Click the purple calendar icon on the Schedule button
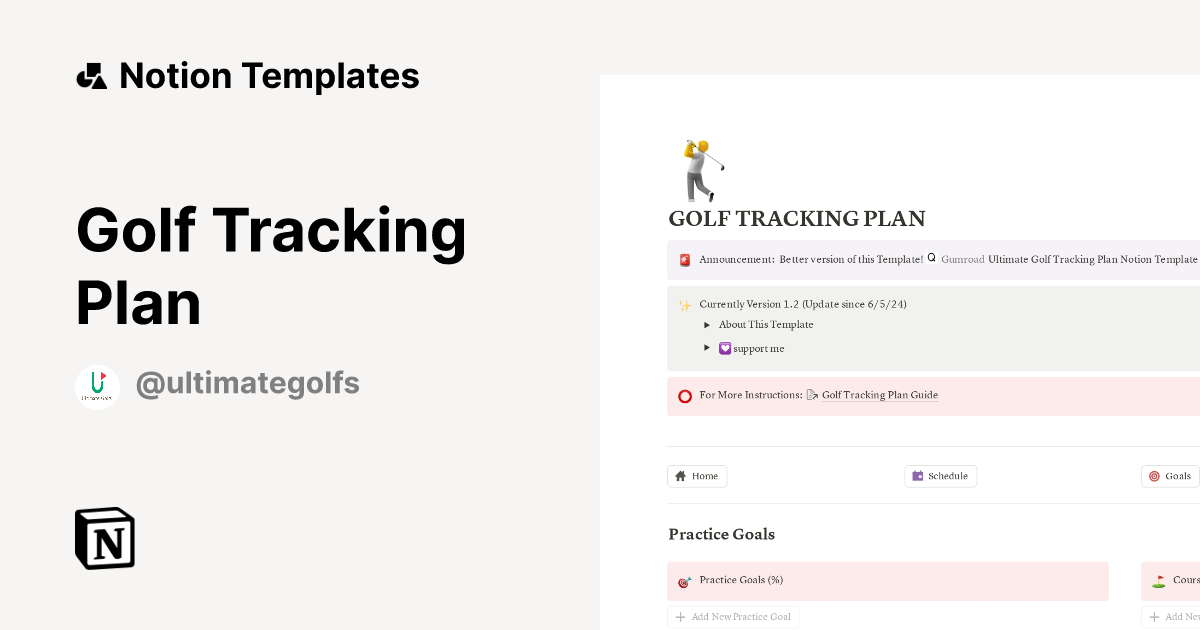Screen dimensions: 1200x630 tap(916, 476)
